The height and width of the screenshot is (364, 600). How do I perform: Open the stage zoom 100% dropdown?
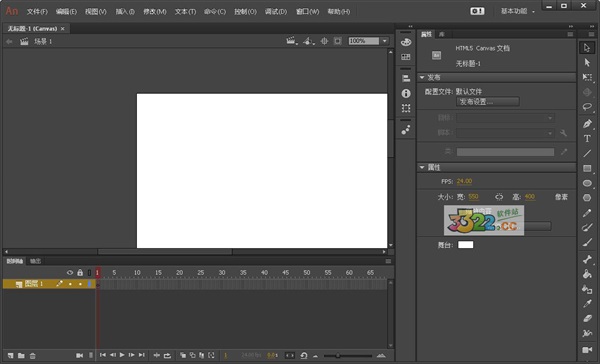click(385, 41)
